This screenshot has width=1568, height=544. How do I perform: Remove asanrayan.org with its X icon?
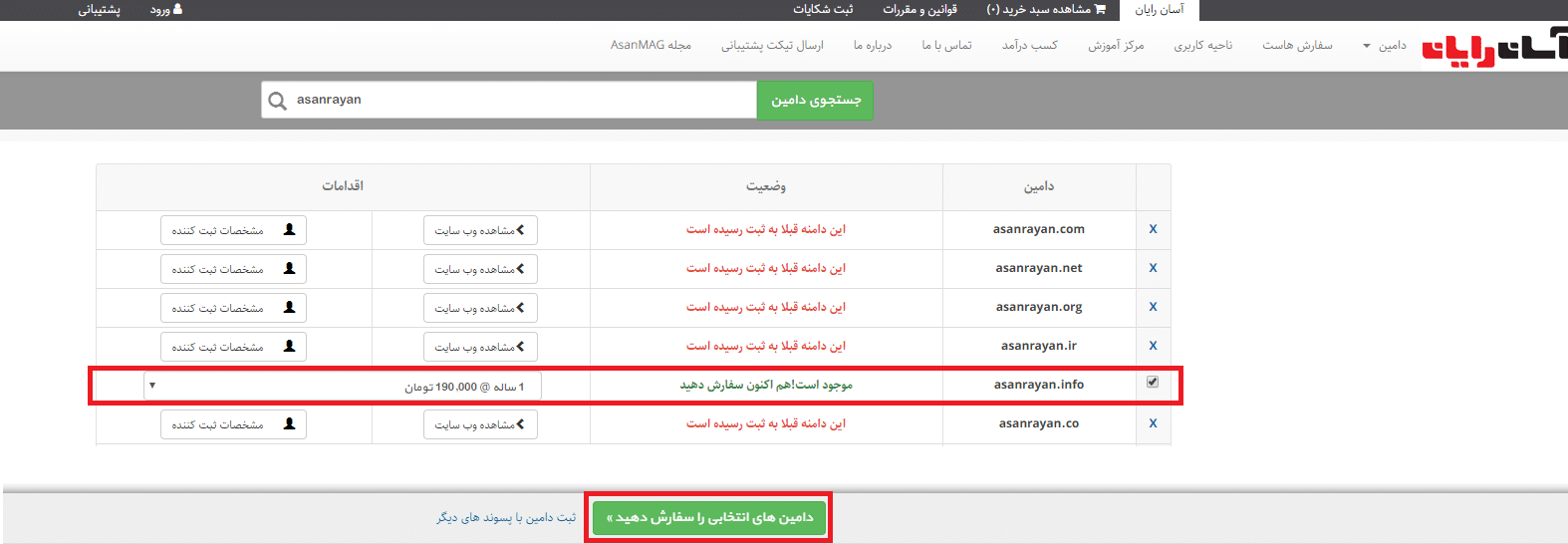(x=1153, y=307)
